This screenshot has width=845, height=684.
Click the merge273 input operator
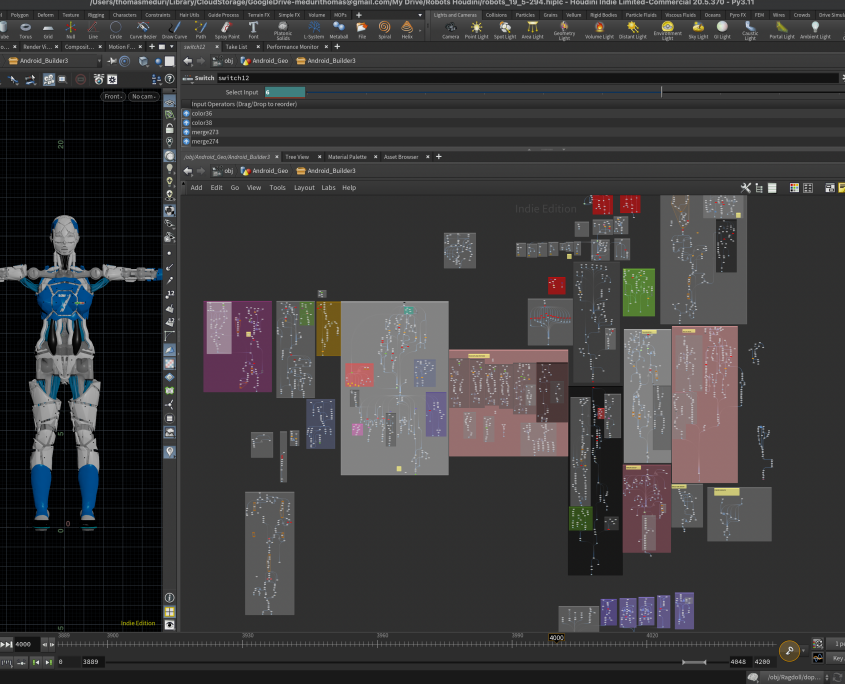[x=205, y=132]
